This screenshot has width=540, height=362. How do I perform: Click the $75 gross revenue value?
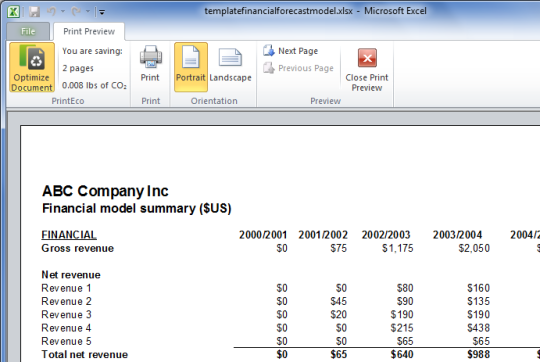pos(339,248)
